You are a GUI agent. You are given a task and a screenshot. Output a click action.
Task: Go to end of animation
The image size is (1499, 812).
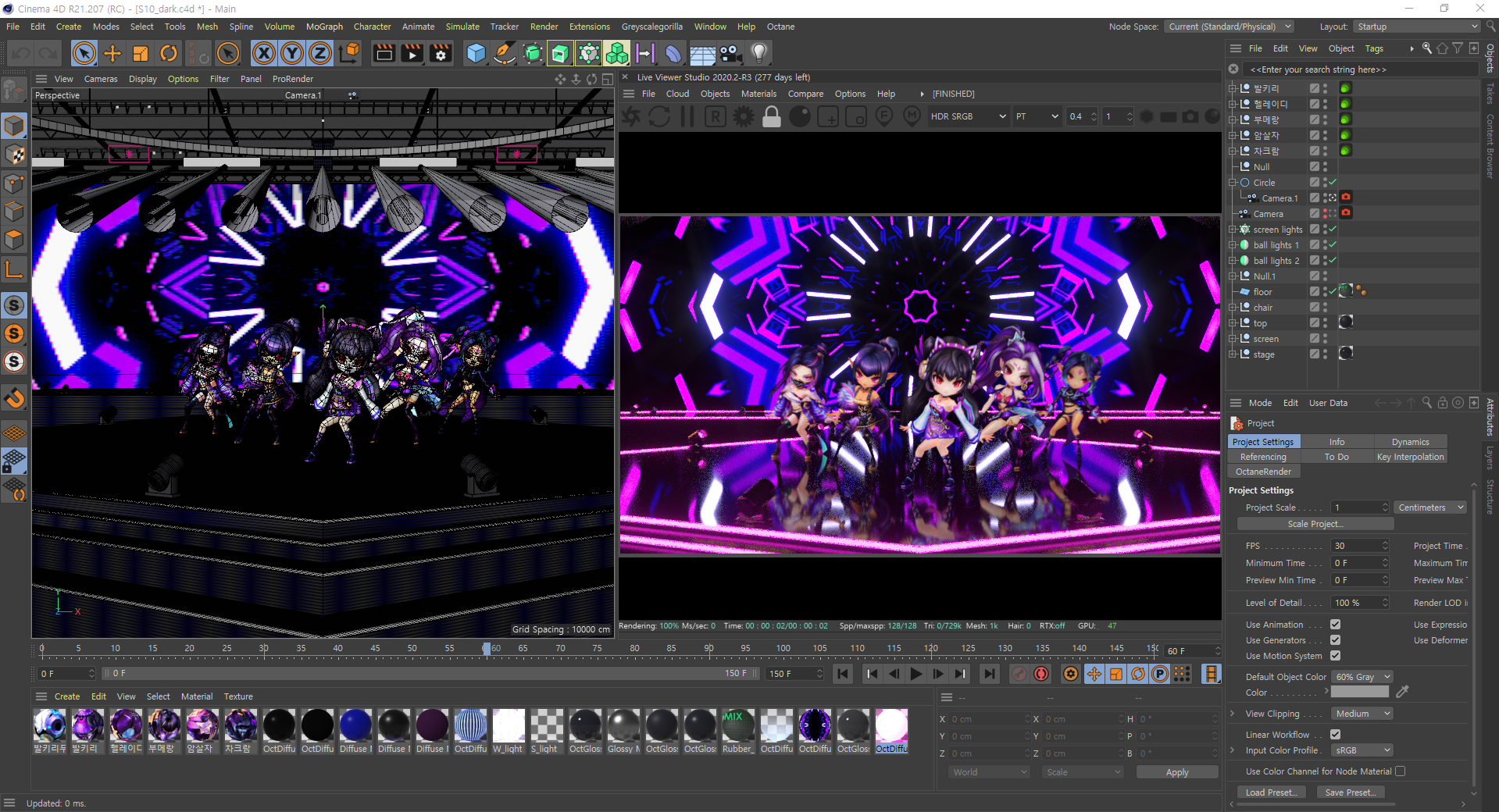coord(990,674)
